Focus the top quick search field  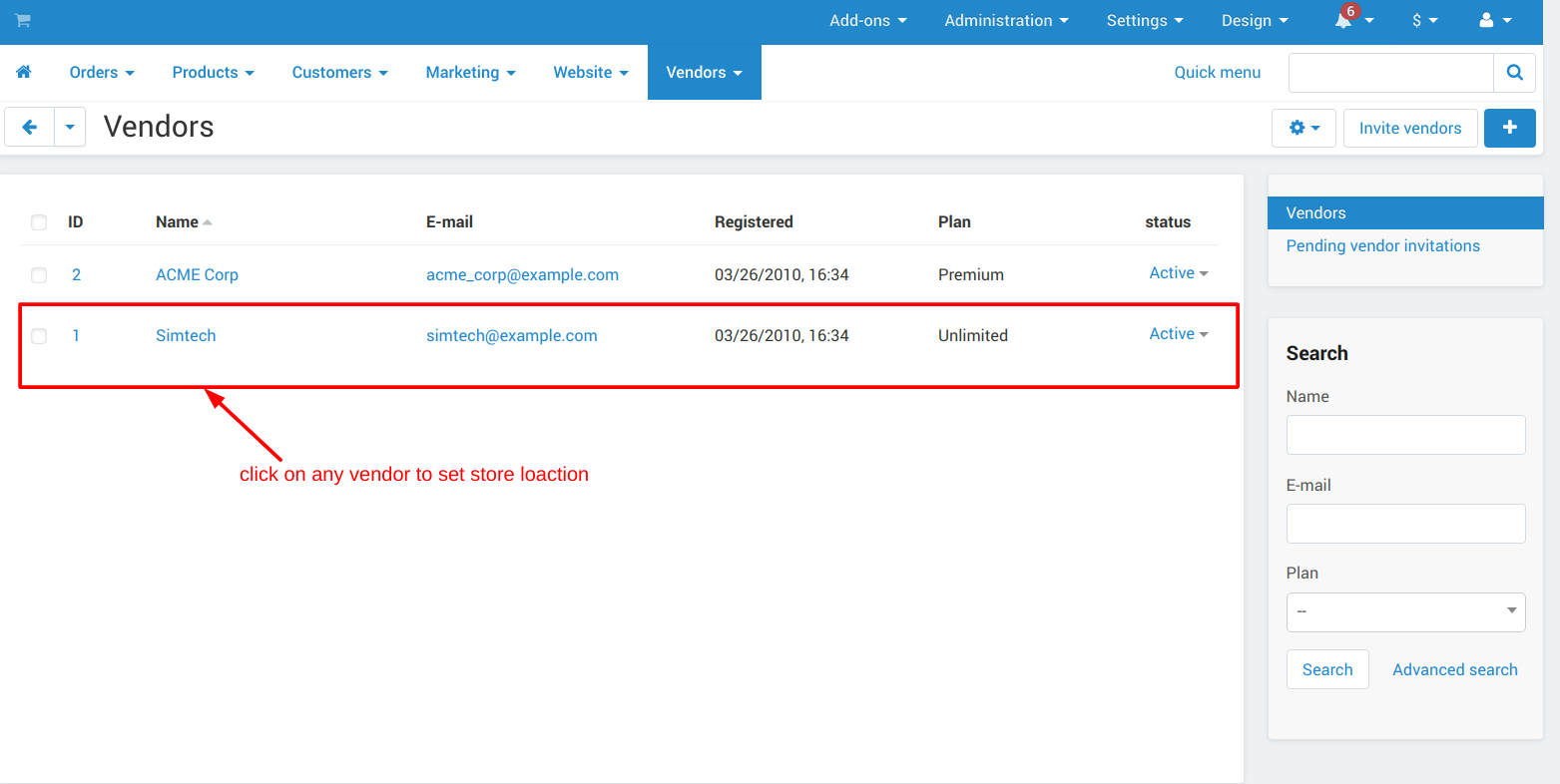click(1390, 73)
